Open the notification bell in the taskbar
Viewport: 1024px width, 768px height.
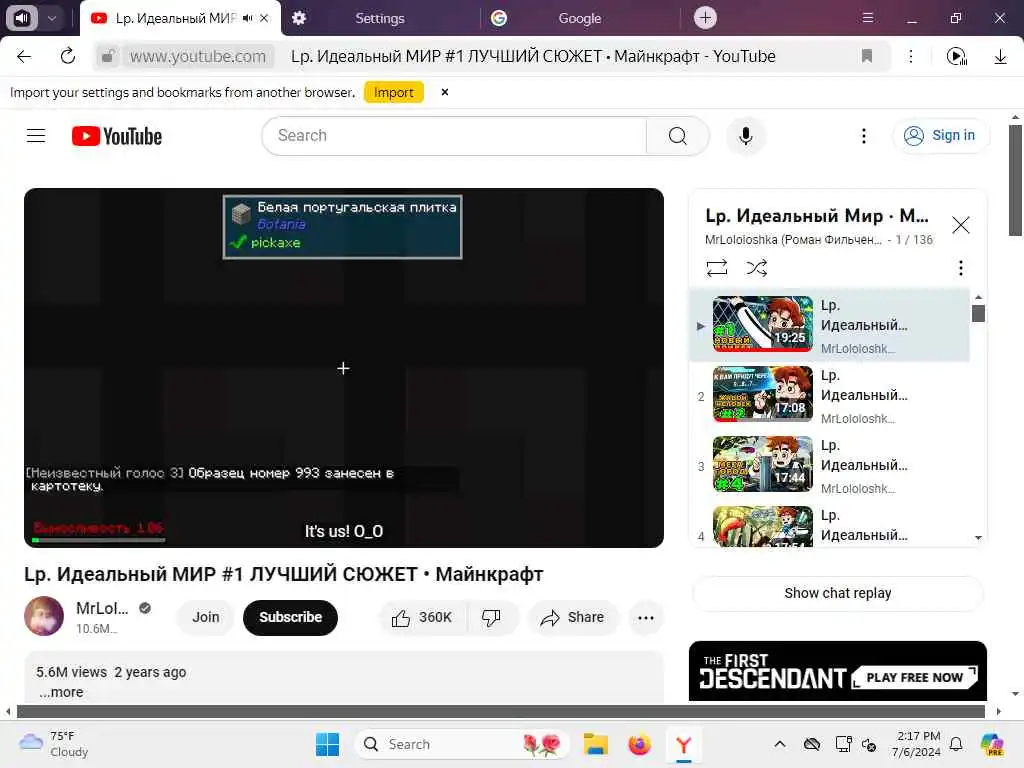pos(956,744)
